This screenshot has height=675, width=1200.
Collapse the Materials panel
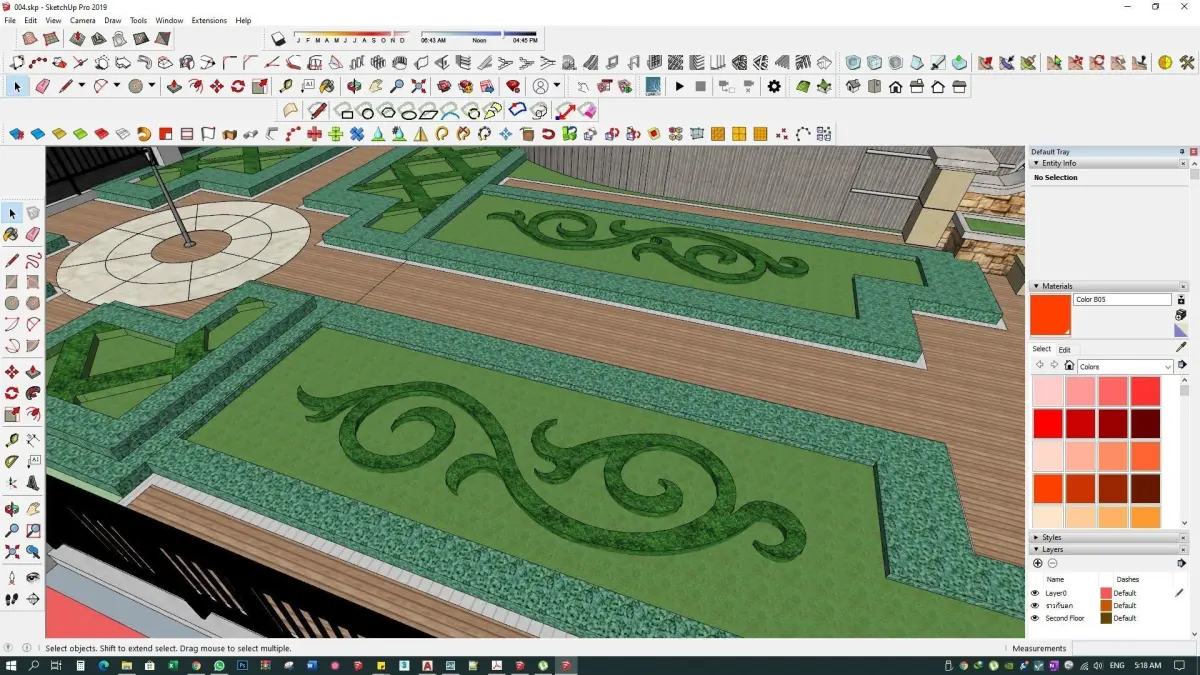coord(1036,286)
